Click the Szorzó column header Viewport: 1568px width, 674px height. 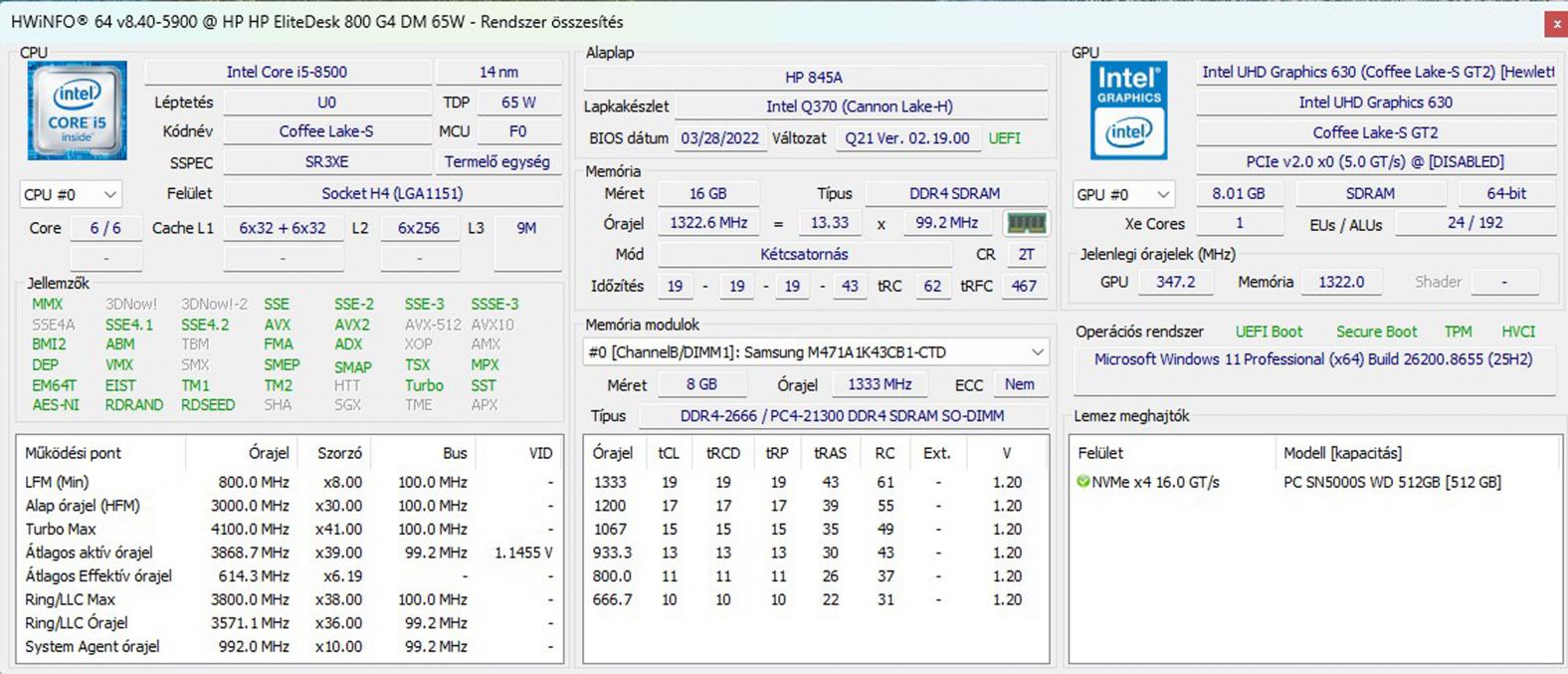(339, 453)
